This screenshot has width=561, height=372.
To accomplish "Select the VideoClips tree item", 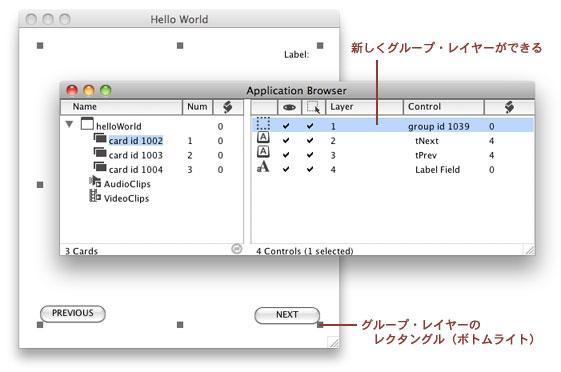I will tap(126, 198).
